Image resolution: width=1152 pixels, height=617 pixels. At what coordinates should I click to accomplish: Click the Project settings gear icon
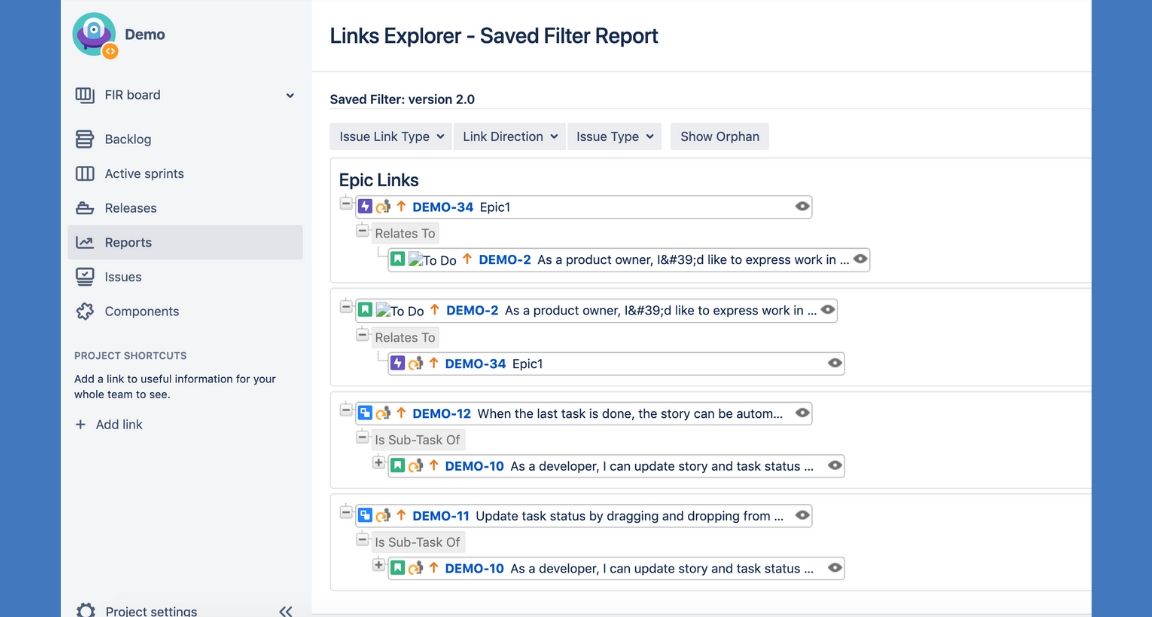86,610
